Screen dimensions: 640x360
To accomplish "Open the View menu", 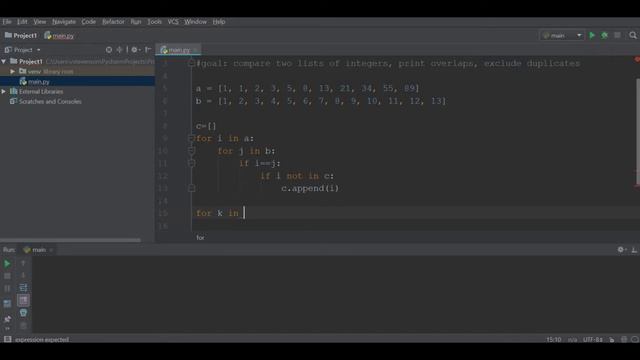I will coord(40,22).
